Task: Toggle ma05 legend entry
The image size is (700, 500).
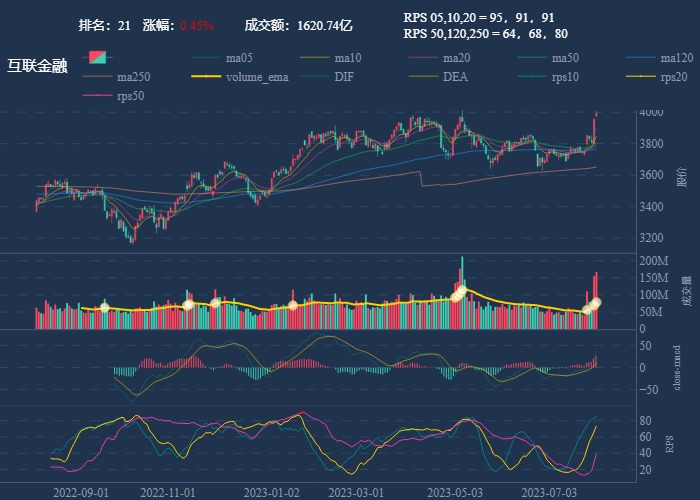Action: click(222, 58)
